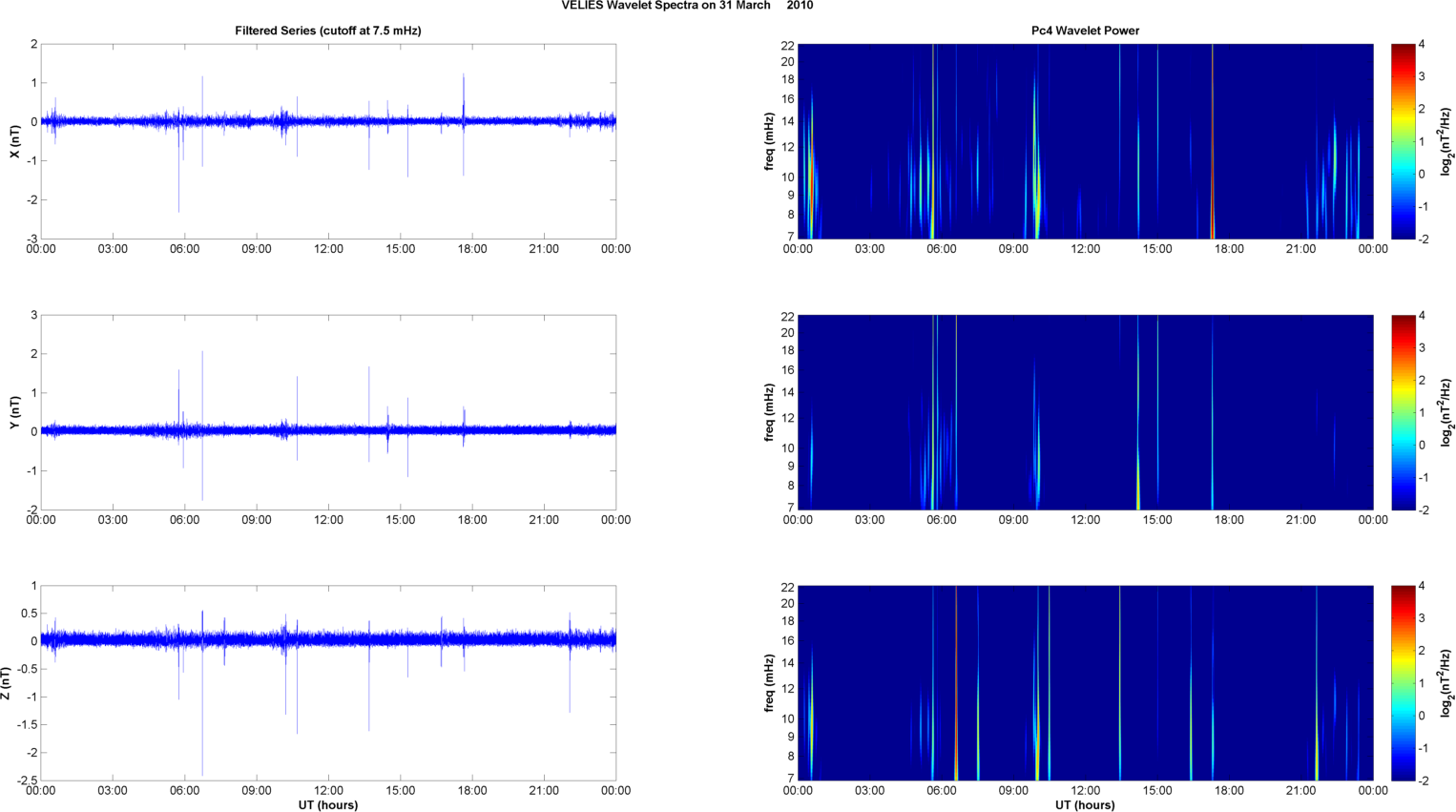Click the Y (nT) axis label
Viewport: 1456px width, 812px height.
pyautogui.click(x=14, y=412)
